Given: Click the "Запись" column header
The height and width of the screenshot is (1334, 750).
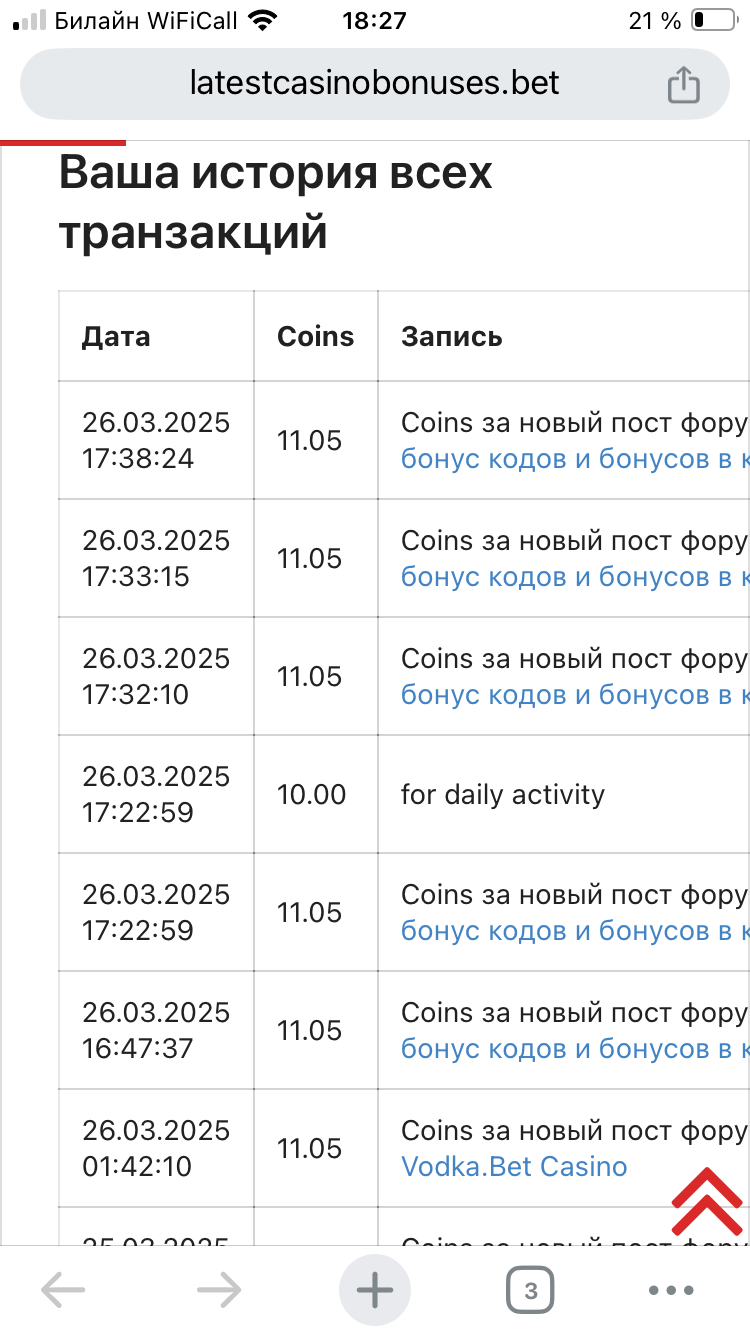Looking at the screenshot, I should (x=451, y=336).
